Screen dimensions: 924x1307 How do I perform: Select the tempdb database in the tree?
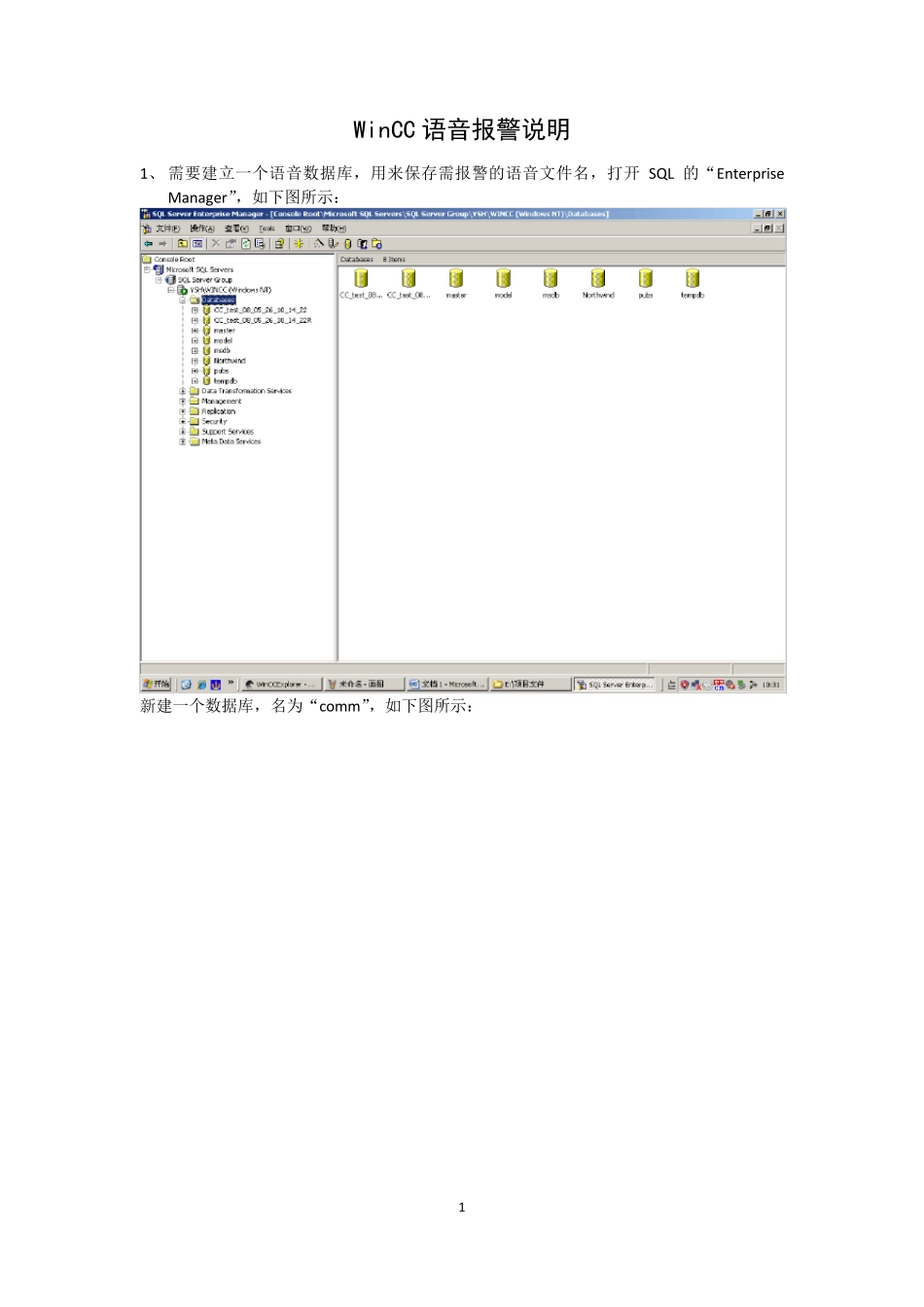point(225,381)
